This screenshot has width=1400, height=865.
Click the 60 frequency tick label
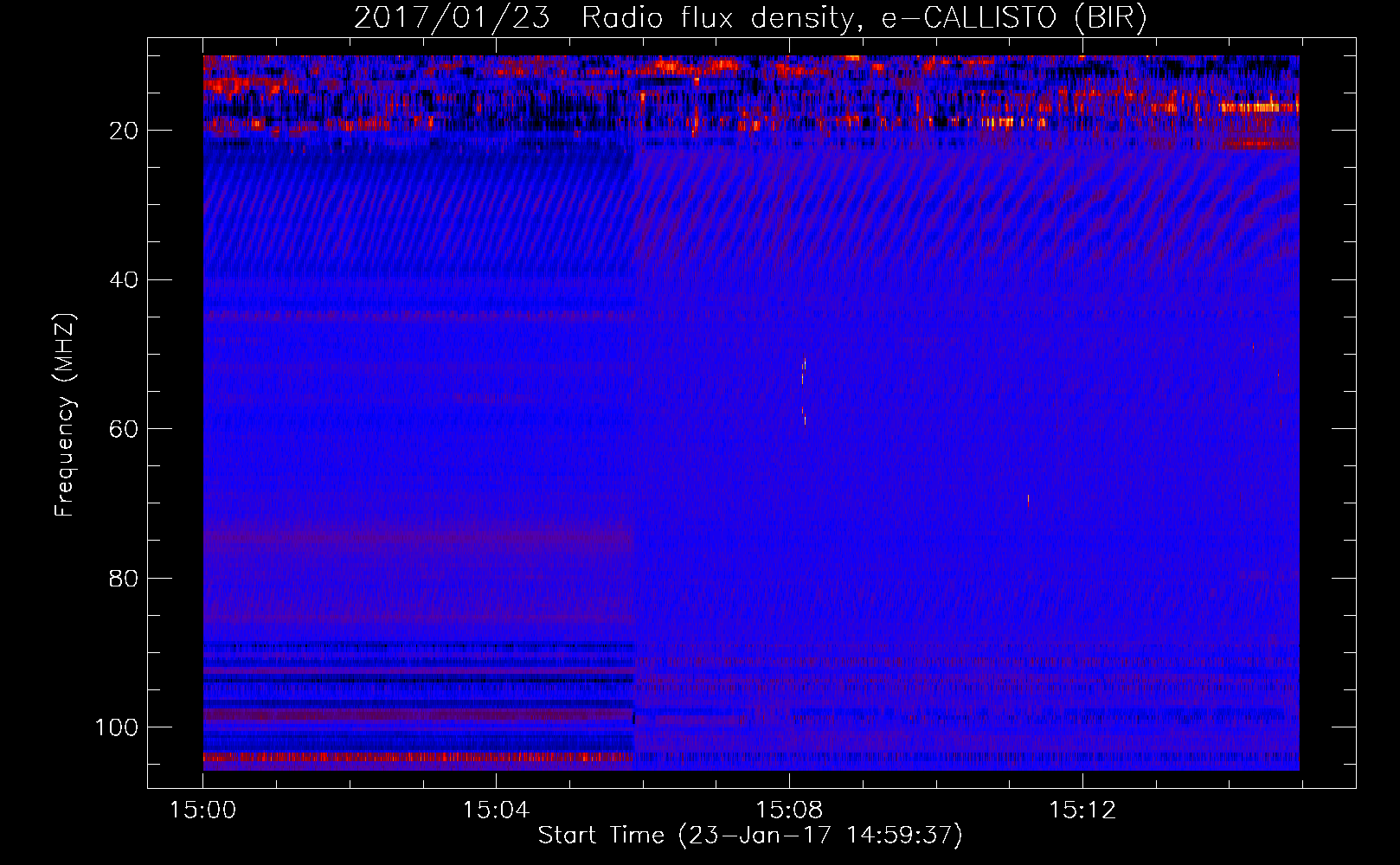pos(124,429)
